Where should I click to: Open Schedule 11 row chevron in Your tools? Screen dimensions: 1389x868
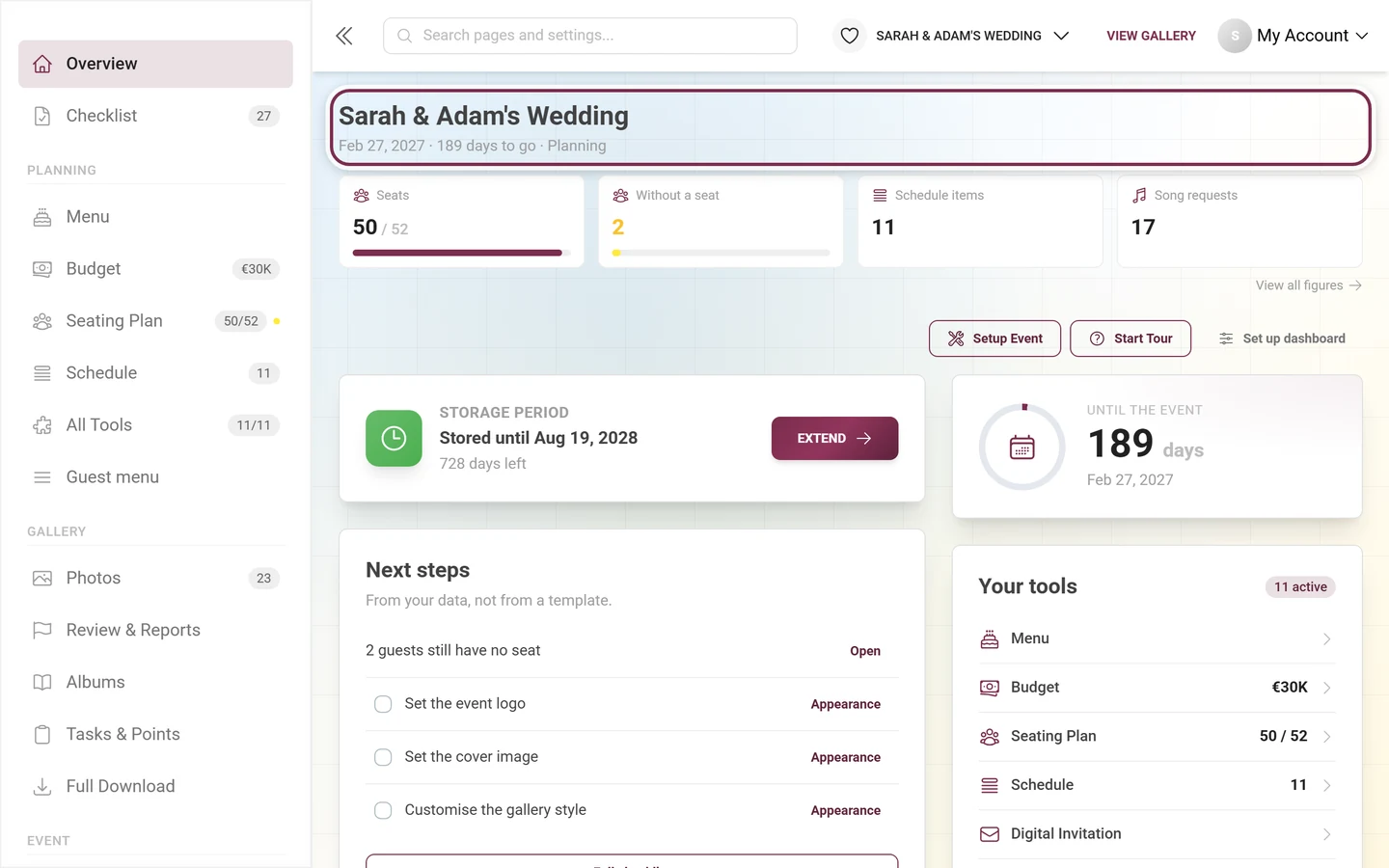click(1327, 786)
